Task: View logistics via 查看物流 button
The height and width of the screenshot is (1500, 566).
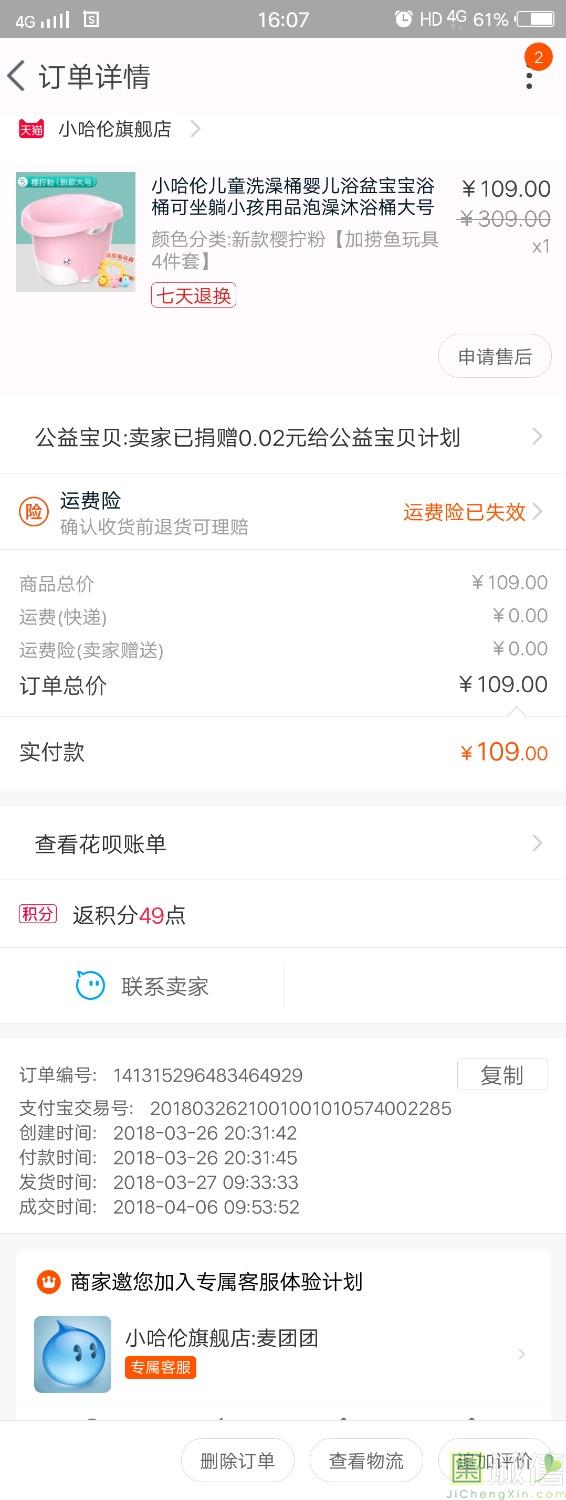Action: tap(366, 1461)
